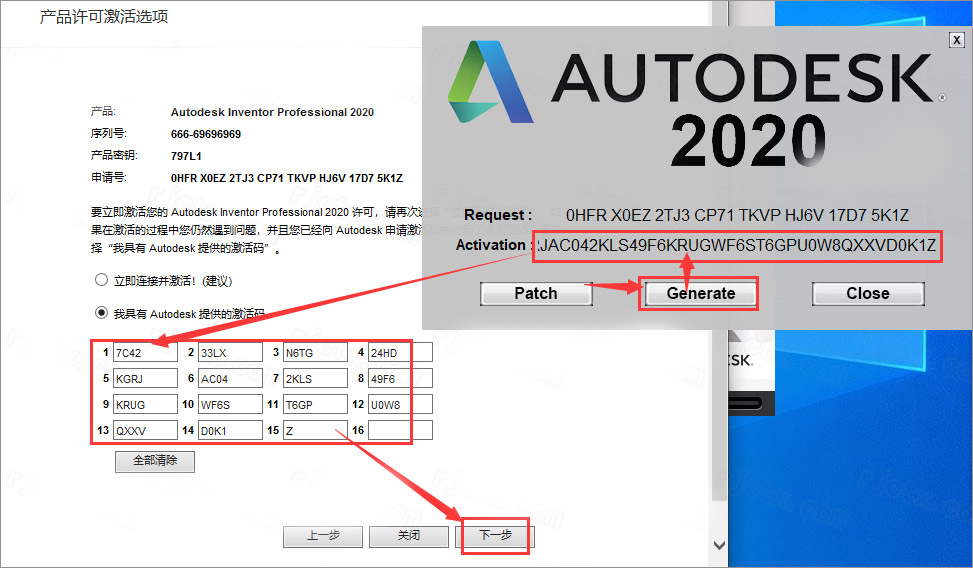Click activation code field 7 containing 2KLS

tap(315, 379)
